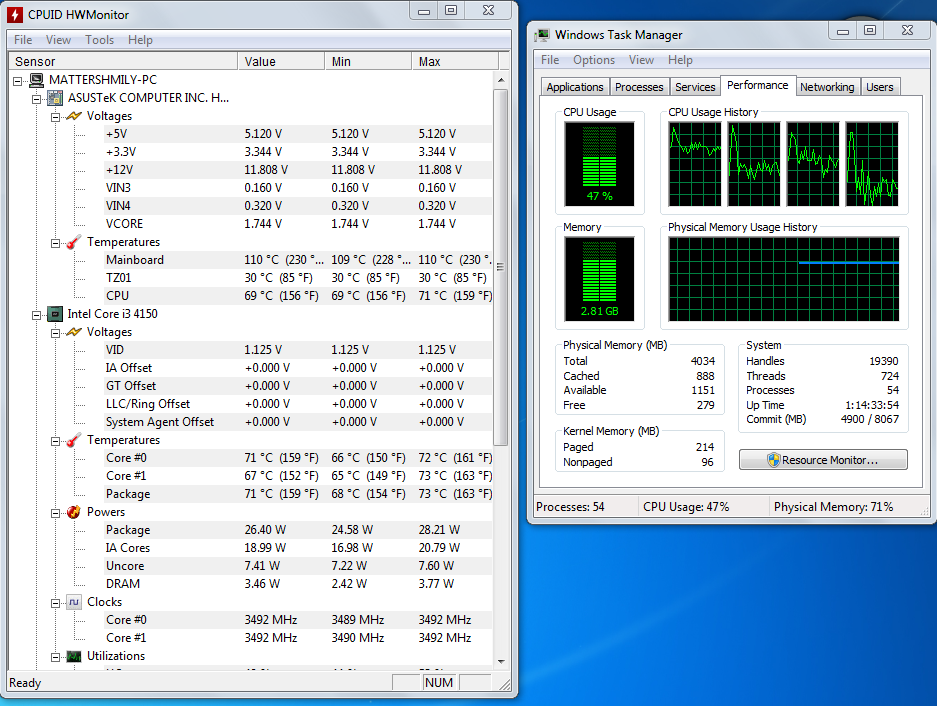Click the Powers flame icon
This screenshot has height=706, width=937.
pyautogui.click(x=74, y=512)
